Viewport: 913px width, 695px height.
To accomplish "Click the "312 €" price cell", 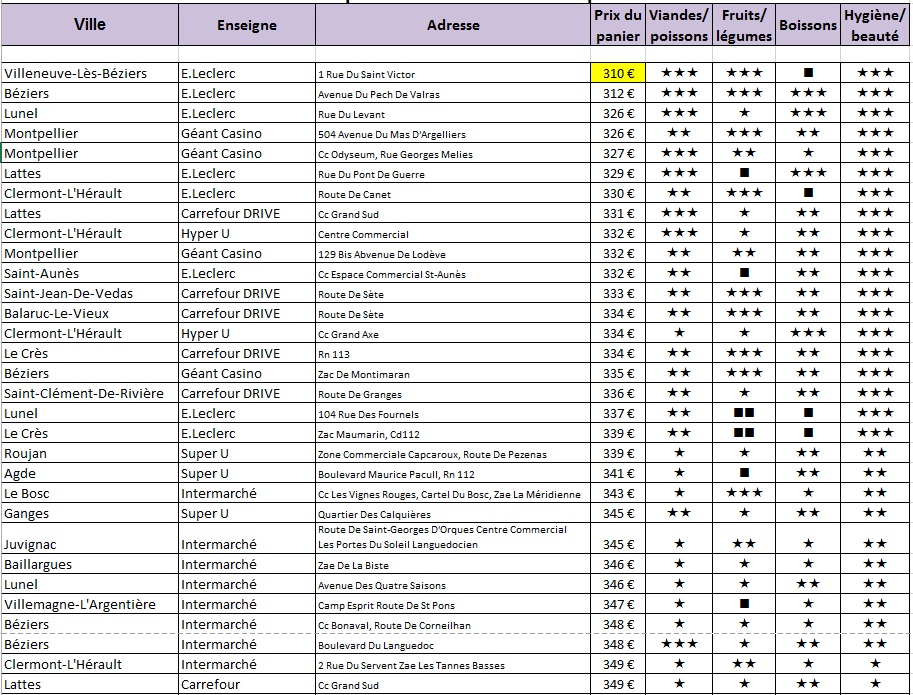I will click(x=618, y=93).
